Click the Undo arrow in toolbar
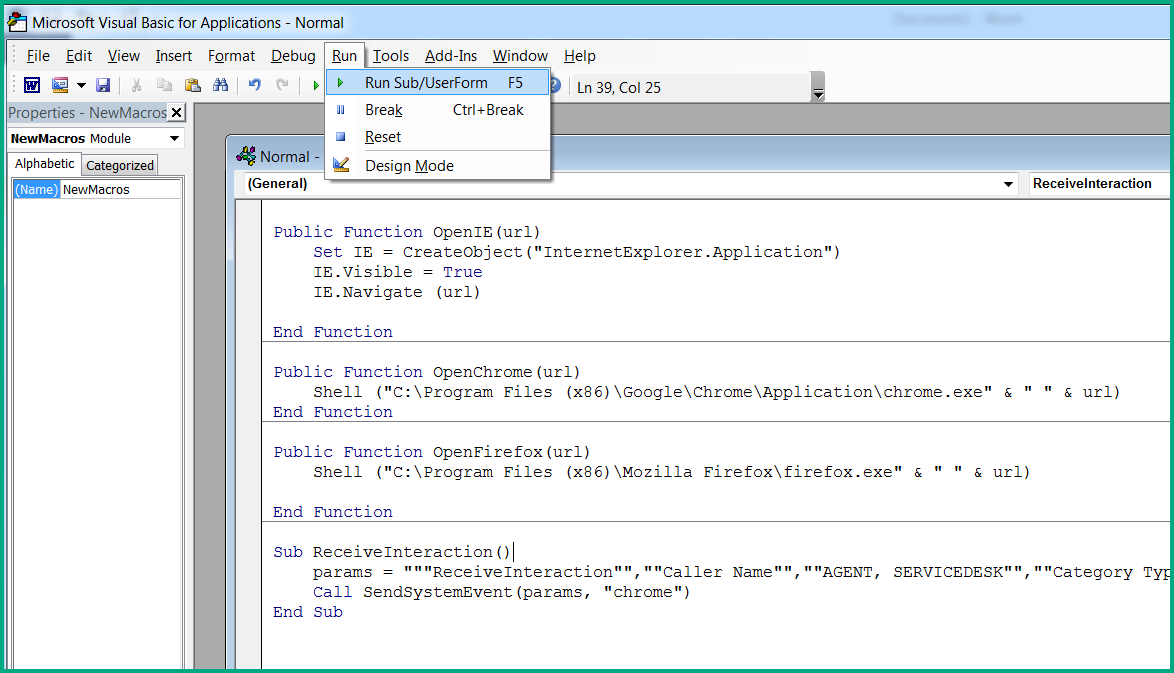 coord(255,86)
